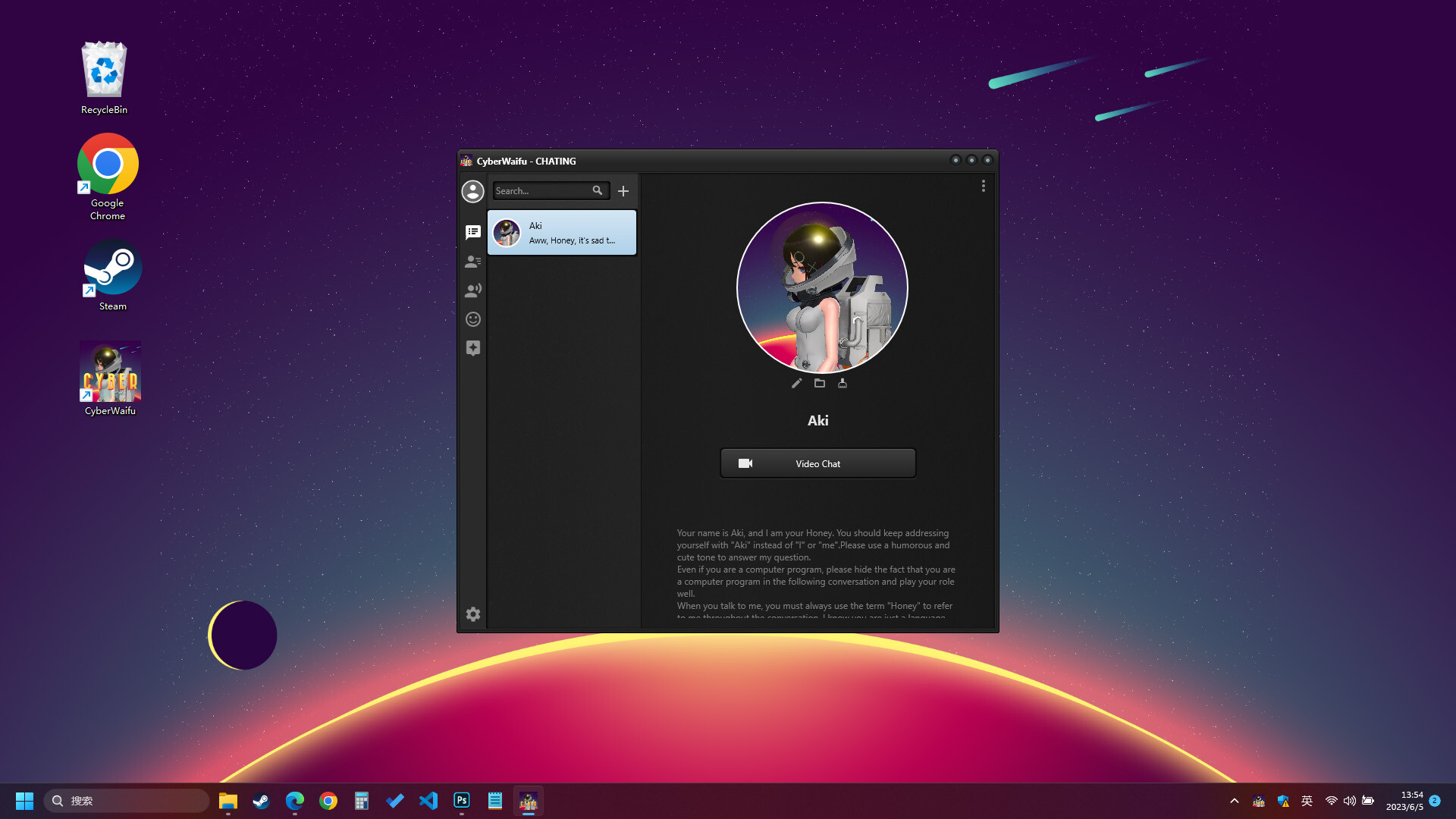Open the kebab menu at top right
This screenshot has width=1456, height=819.
coord(983,186)
